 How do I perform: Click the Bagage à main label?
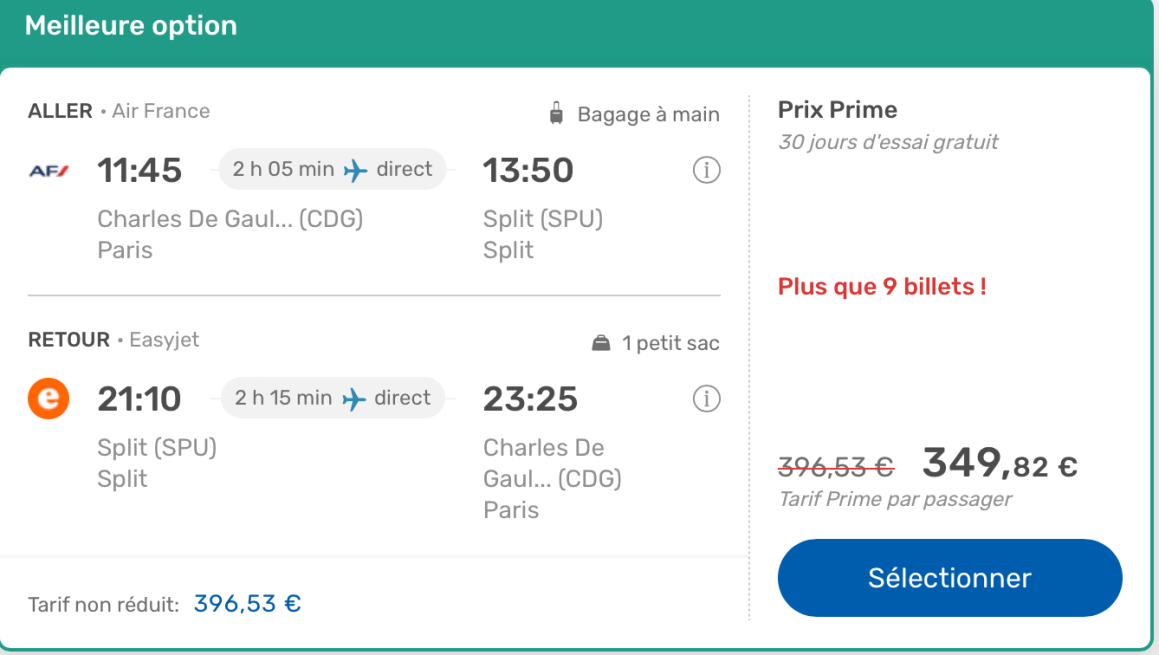(x=648, y=115)
